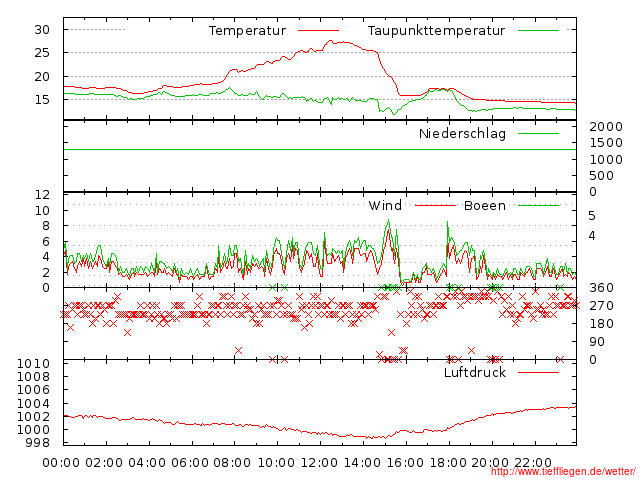Click the 08:00 time axis label
The height and width of the screenshot is (480, 640).
[233, 462]
